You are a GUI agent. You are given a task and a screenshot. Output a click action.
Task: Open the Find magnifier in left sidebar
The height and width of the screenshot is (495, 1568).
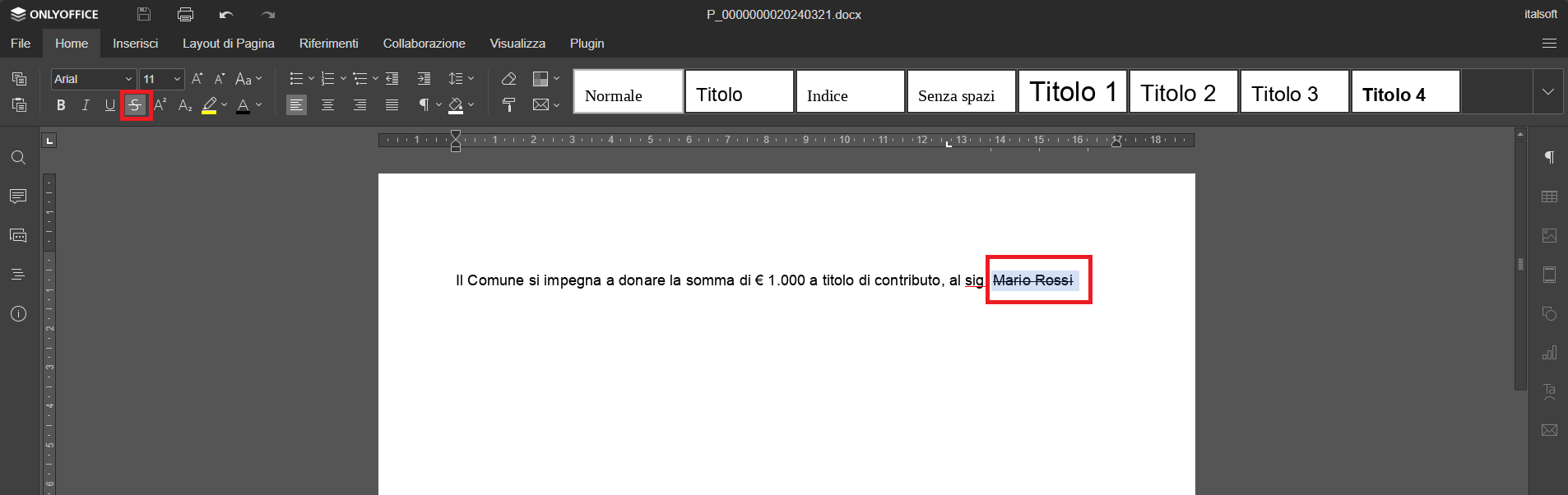coord(18,158)
